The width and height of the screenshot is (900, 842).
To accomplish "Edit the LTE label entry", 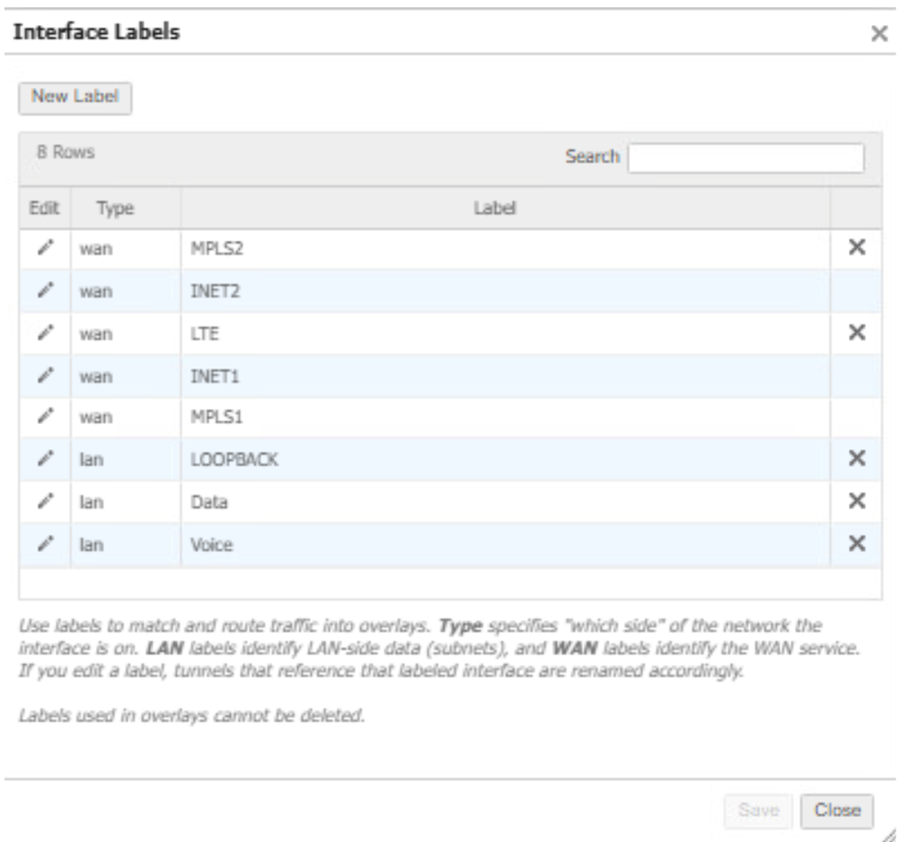I will [44, 333].
